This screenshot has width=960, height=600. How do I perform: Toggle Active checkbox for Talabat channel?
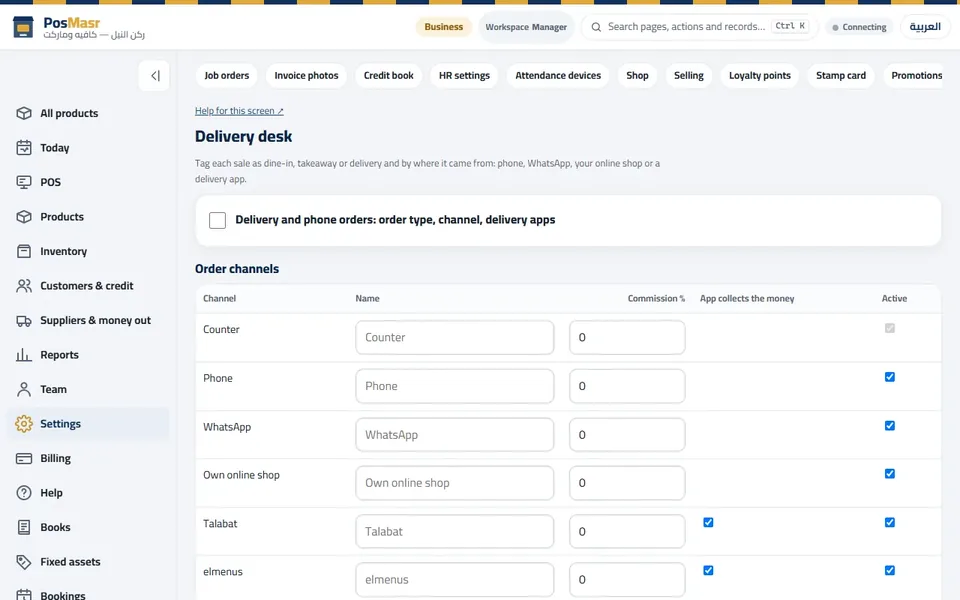point(890,522)
